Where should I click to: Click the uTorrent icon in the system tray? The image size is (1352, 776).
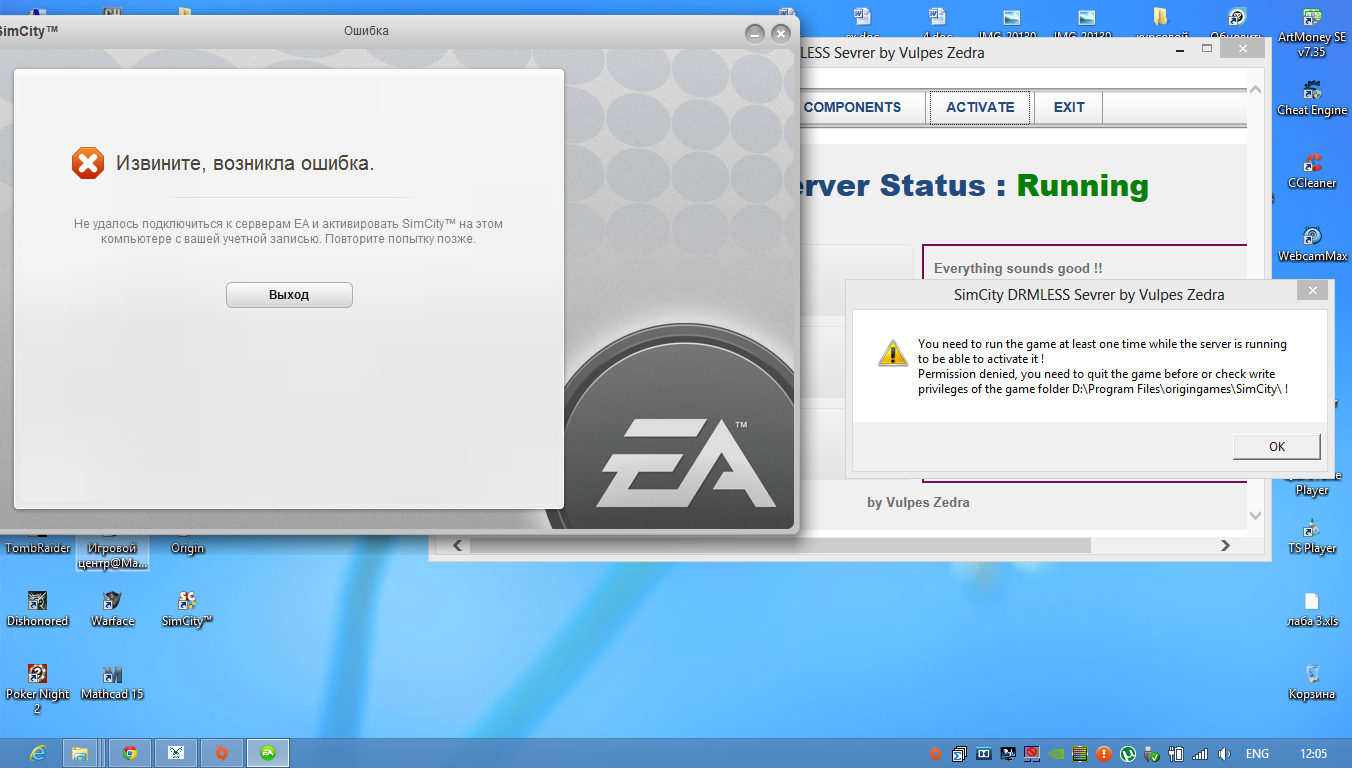pyautogui.click(x=1127, y=754)
